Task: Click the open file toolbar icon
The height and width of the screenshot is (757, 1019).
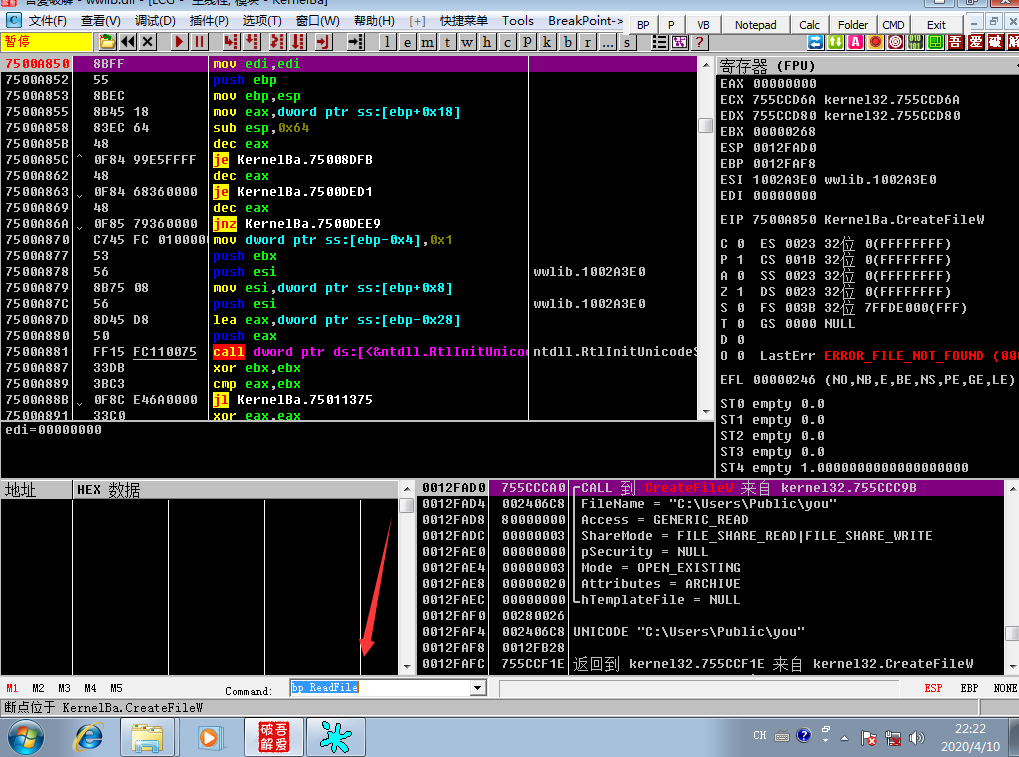Action: pos(107,42)
